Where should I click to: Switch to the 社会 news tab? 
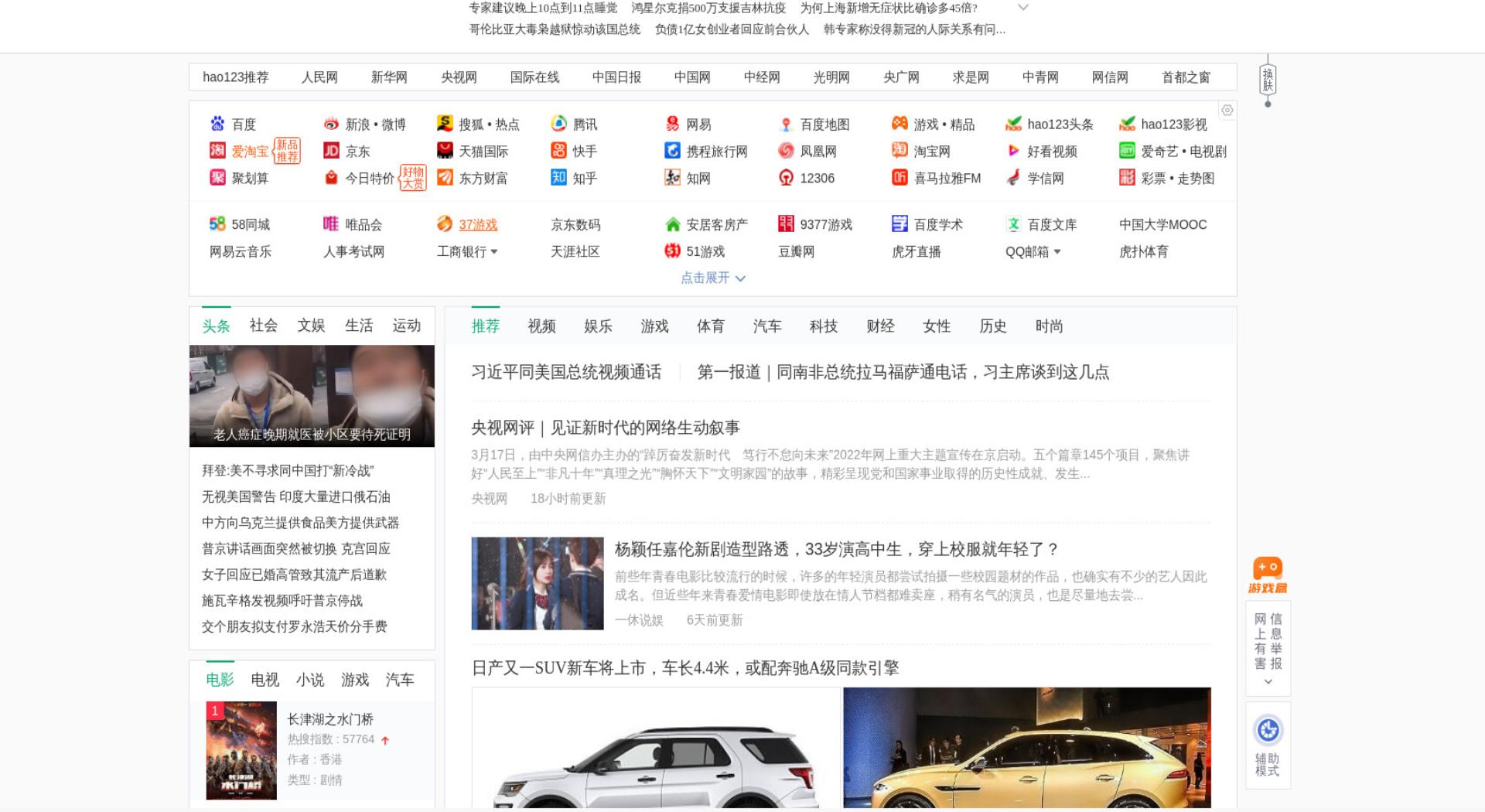[263, 326]
